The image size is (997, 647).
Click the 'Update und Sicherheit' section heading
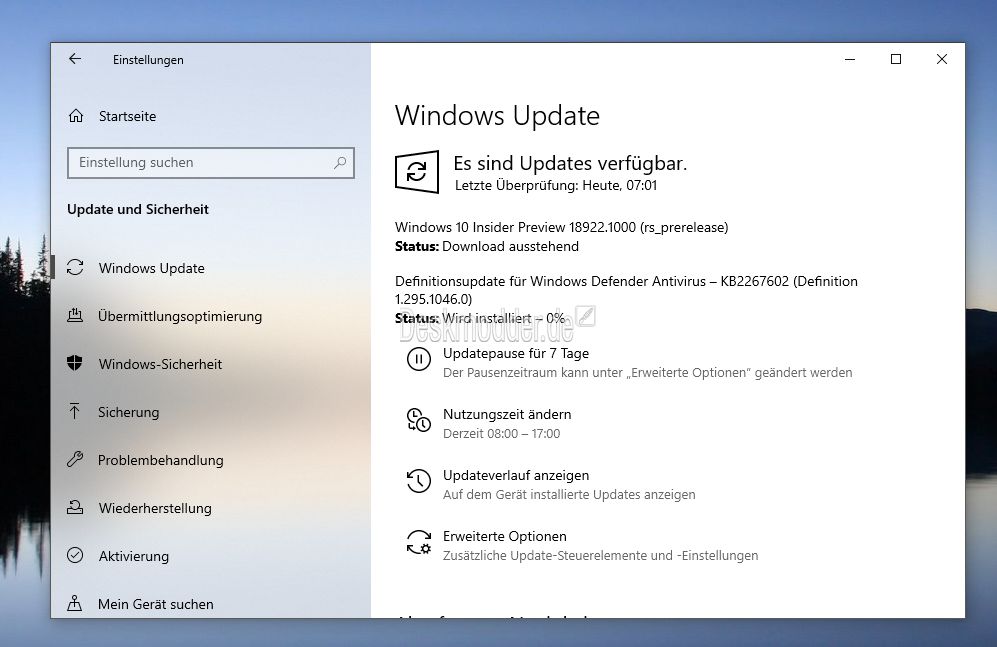(x=138, y=209)
